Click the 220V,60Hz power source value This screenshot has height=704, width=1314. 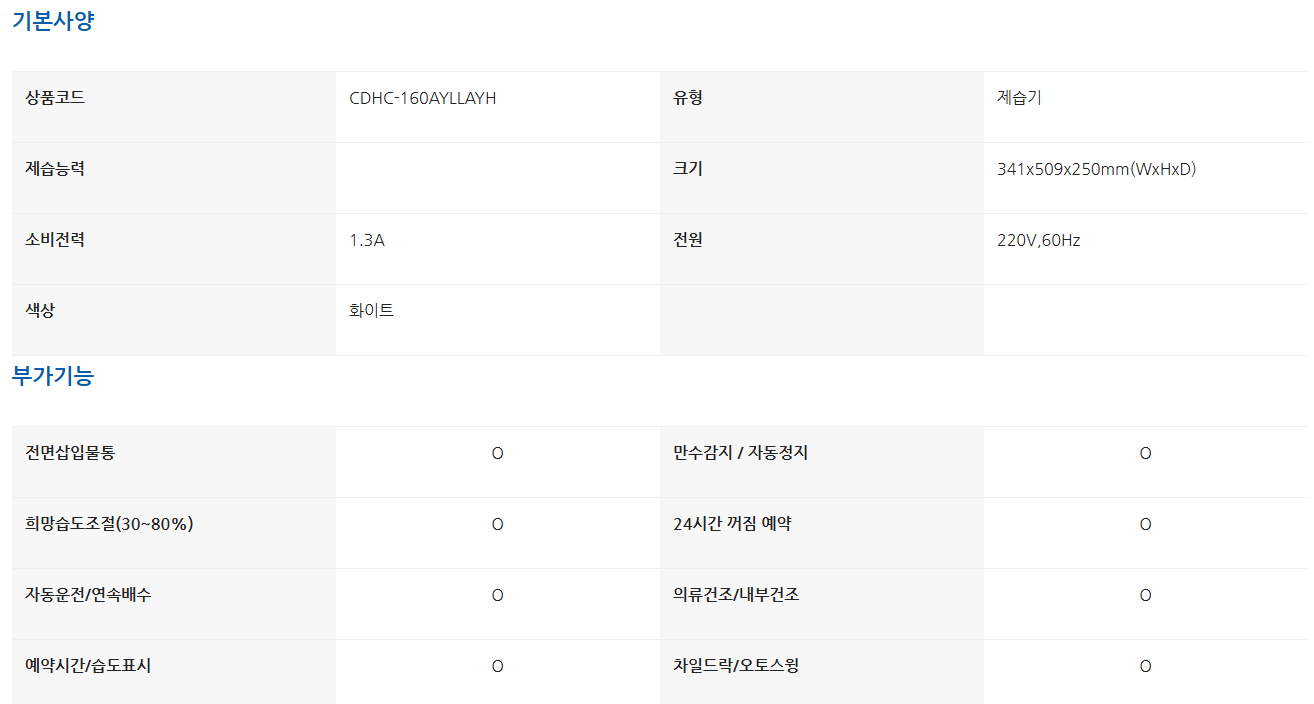point(1038,240)
